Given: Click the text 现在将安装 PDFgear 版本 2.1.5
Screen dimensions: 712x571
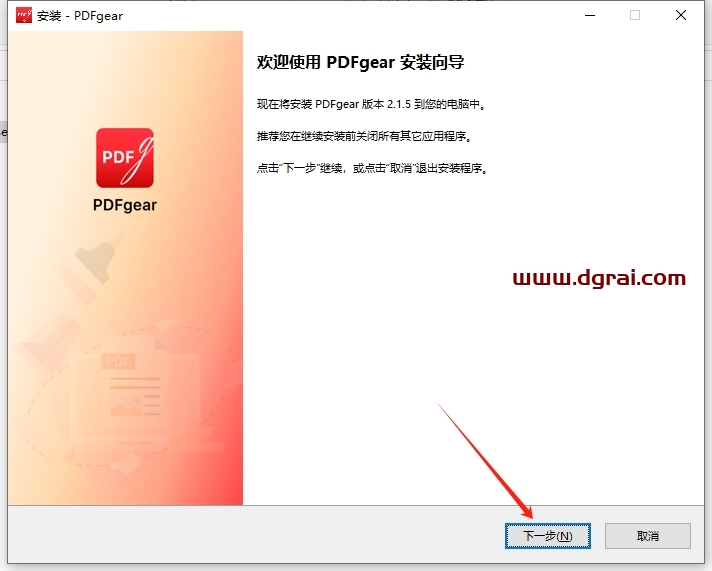Looking at the screenshot, I should click(334, 104).
